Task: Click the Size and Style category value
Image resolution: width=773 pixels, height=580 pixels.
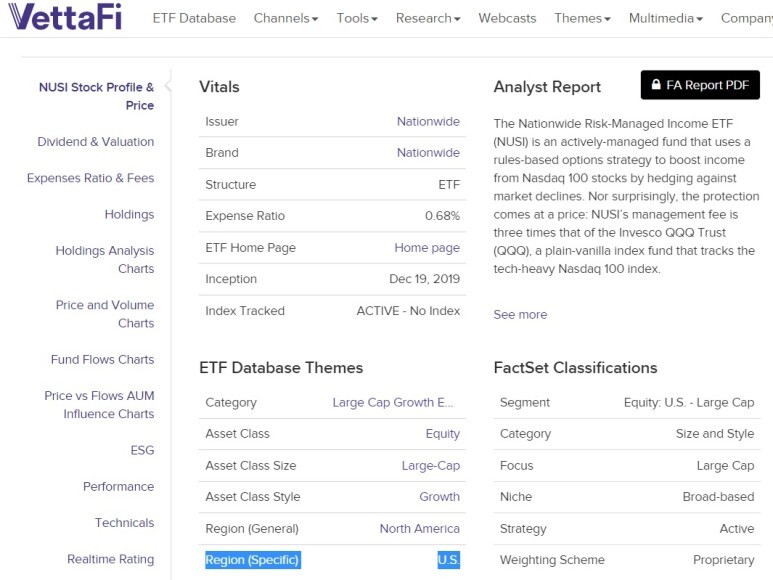Action: pyautogui.click(x=715, y=434)
